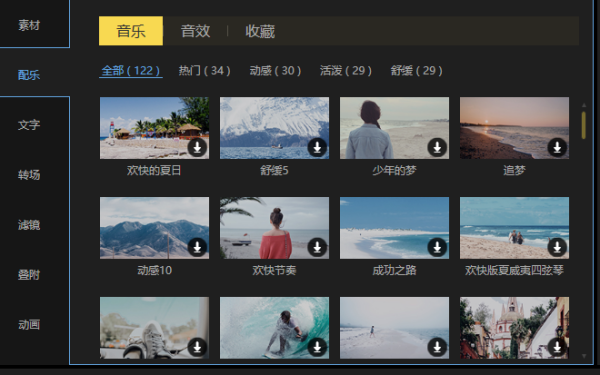This screenshot has width=600, height=375.
Task: Download the foggy beach thumbnail track
Action: click(437, 347)
